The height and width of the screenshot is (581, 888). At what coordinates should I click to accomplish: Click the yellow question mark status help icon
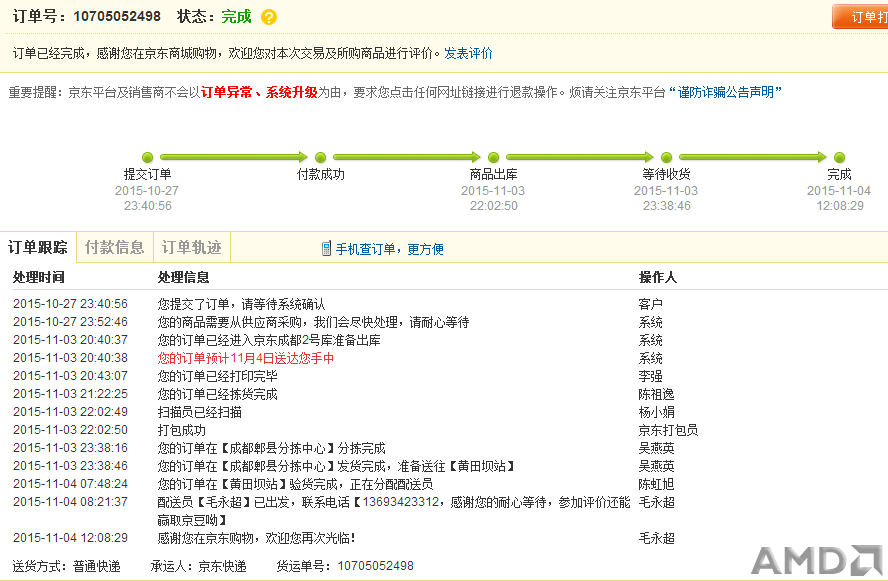point(269,17)
